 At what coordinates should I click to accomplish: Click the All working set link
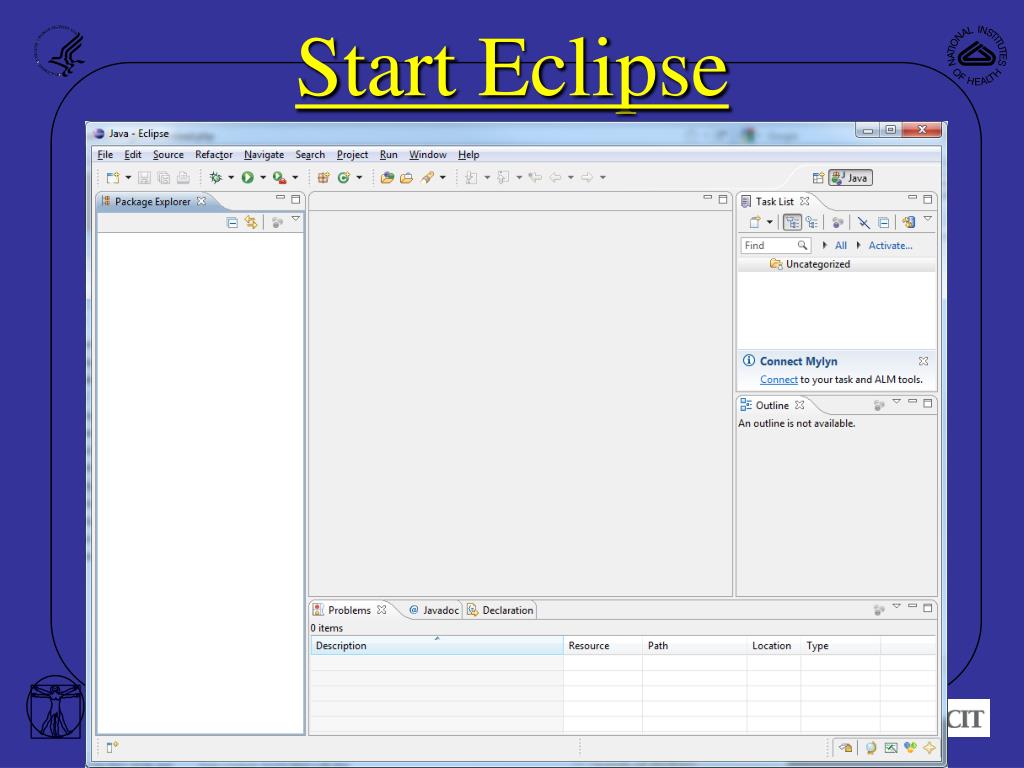coord(840,246)
